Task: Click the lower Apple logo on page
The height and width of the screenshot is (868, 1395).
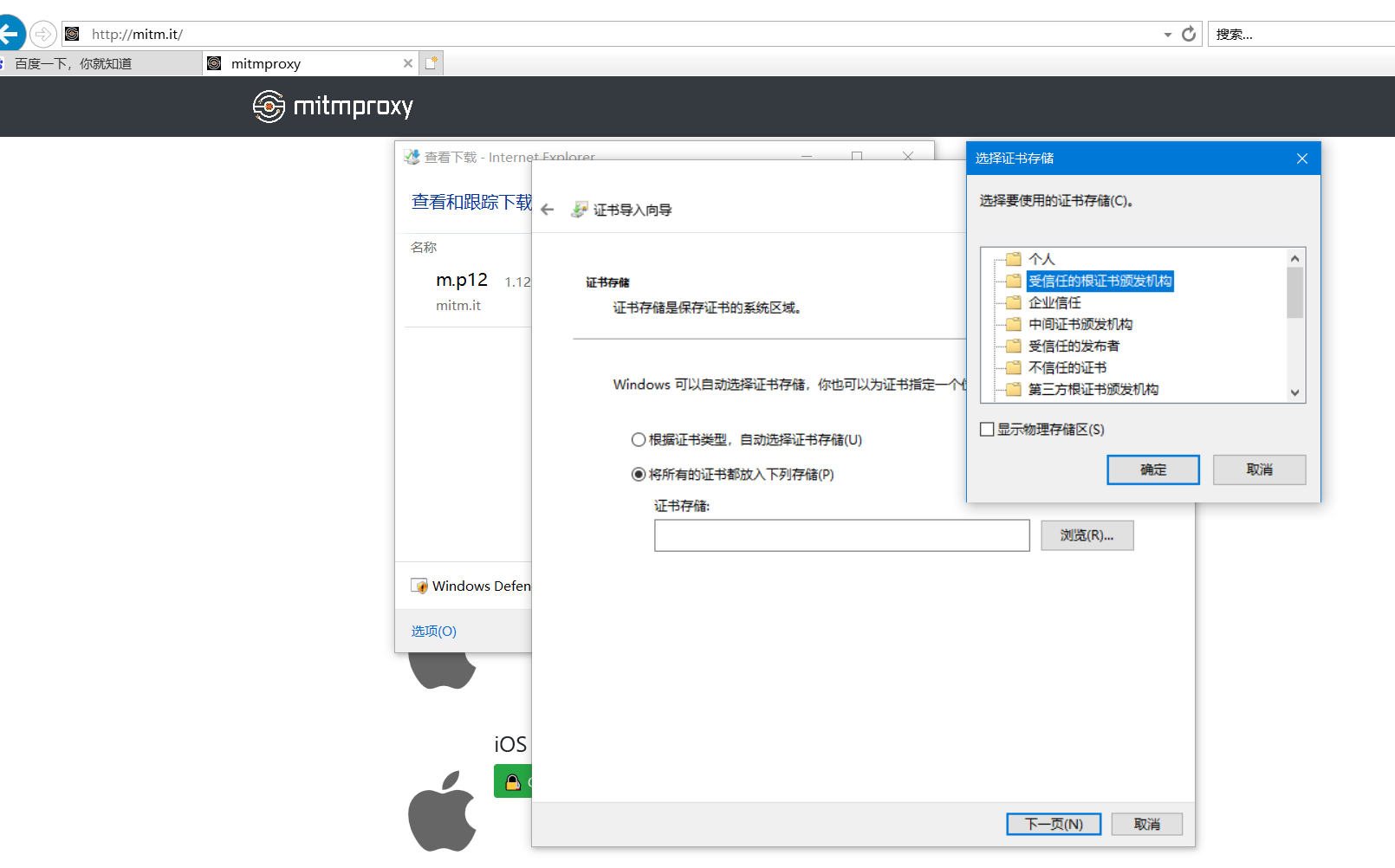Action: [x=443, y=811]
